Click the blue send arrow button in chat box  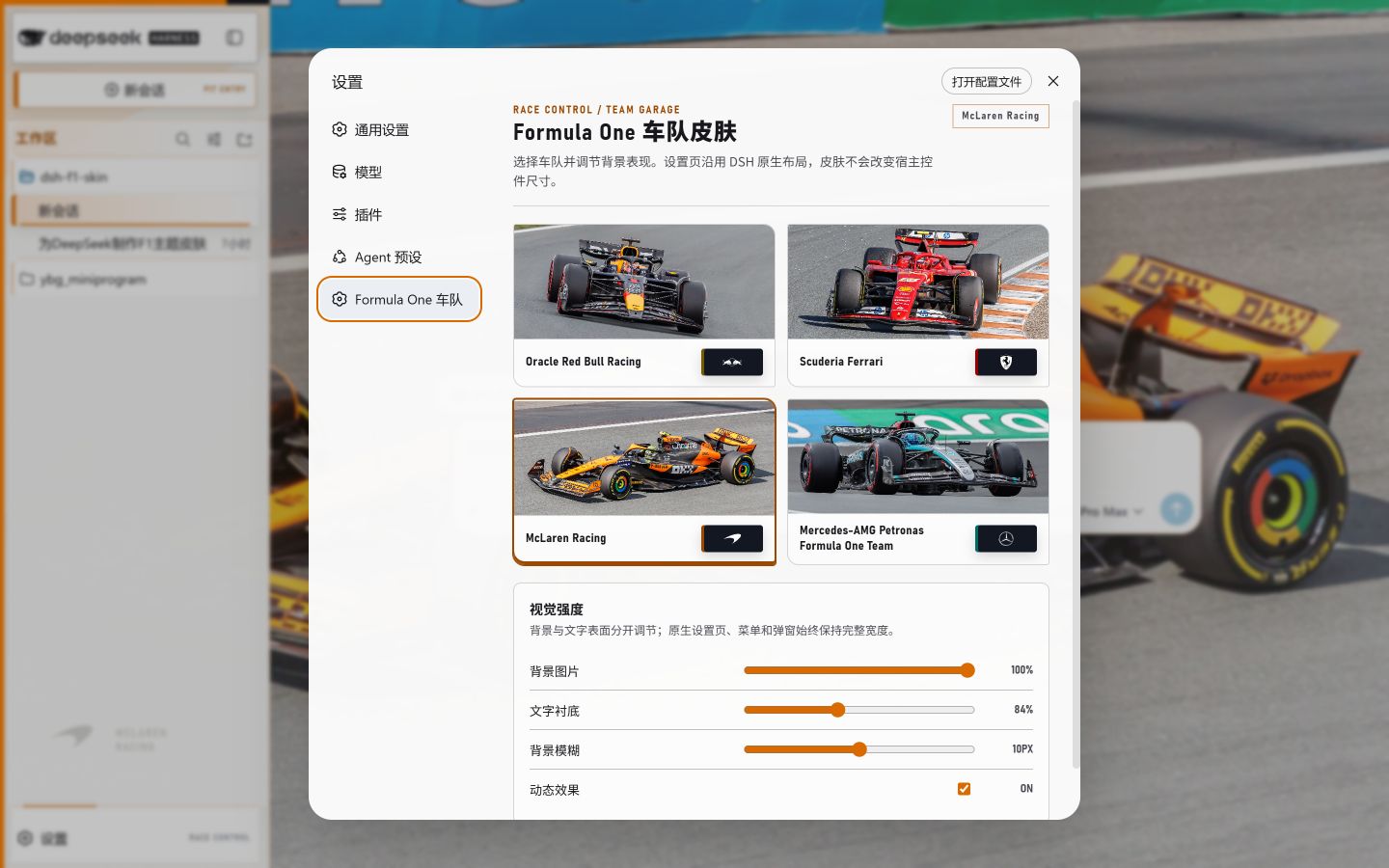tap(1176, 509)
